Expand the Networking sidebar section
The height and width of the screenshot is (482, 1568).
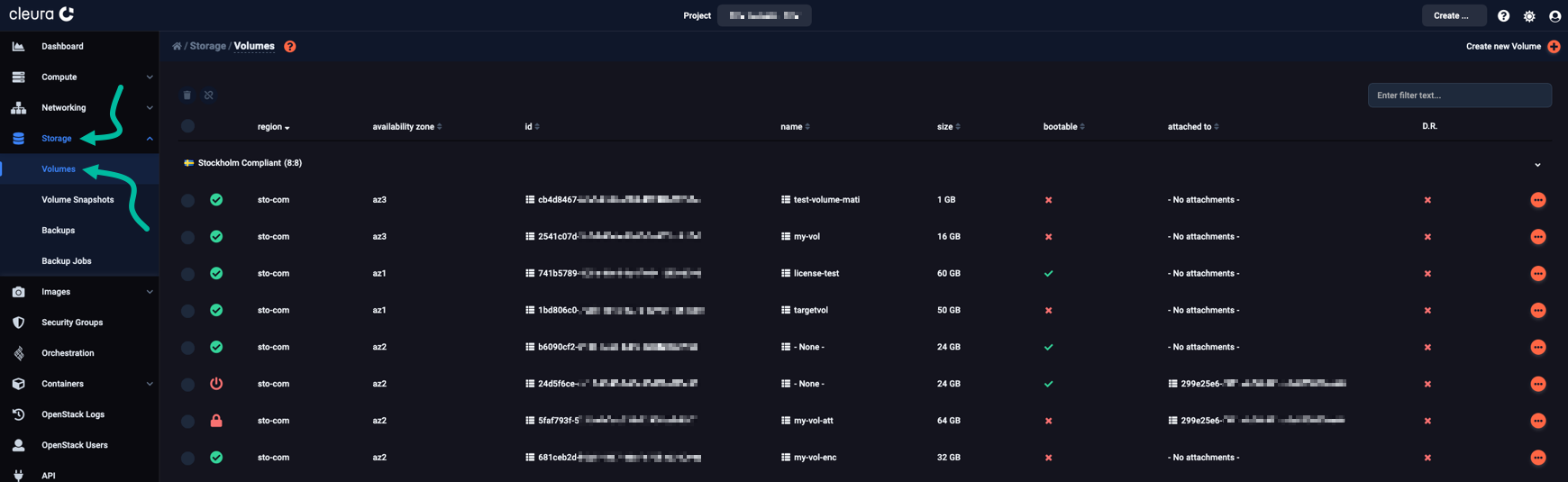[x=150, y=108]
